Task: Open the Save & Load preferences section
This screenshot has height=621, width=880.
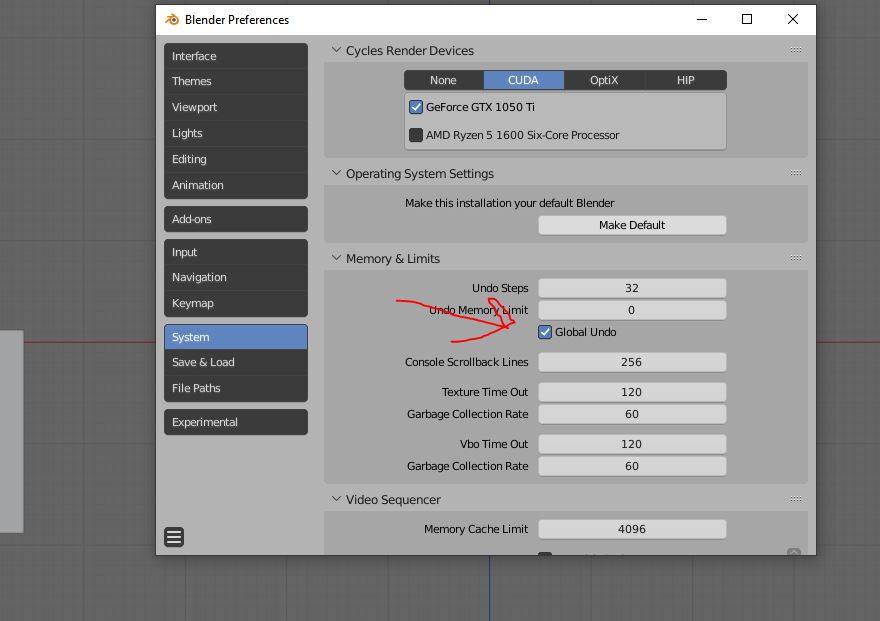Action: pyautogui.click(x=236, y=362)
